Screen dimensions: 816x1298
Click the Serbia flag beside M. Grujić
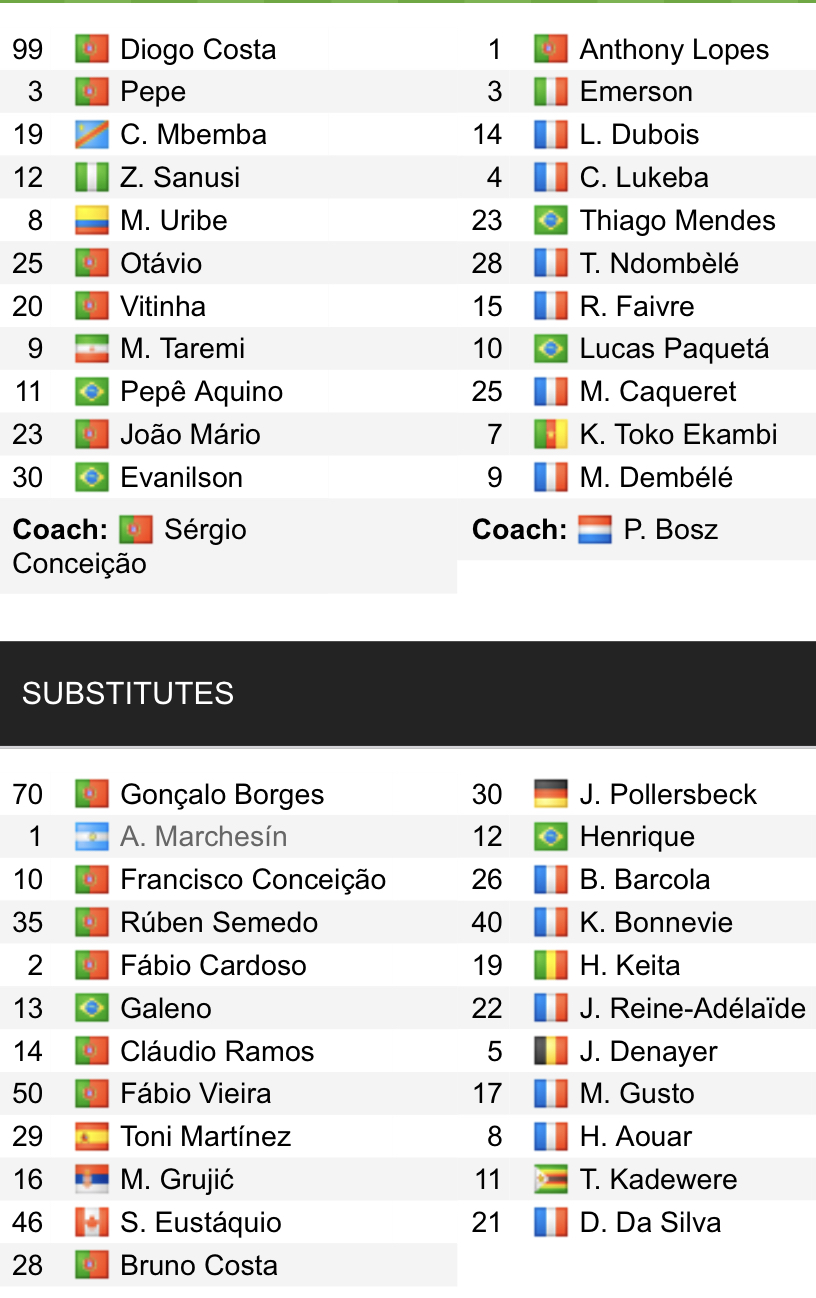(91, 1180)
